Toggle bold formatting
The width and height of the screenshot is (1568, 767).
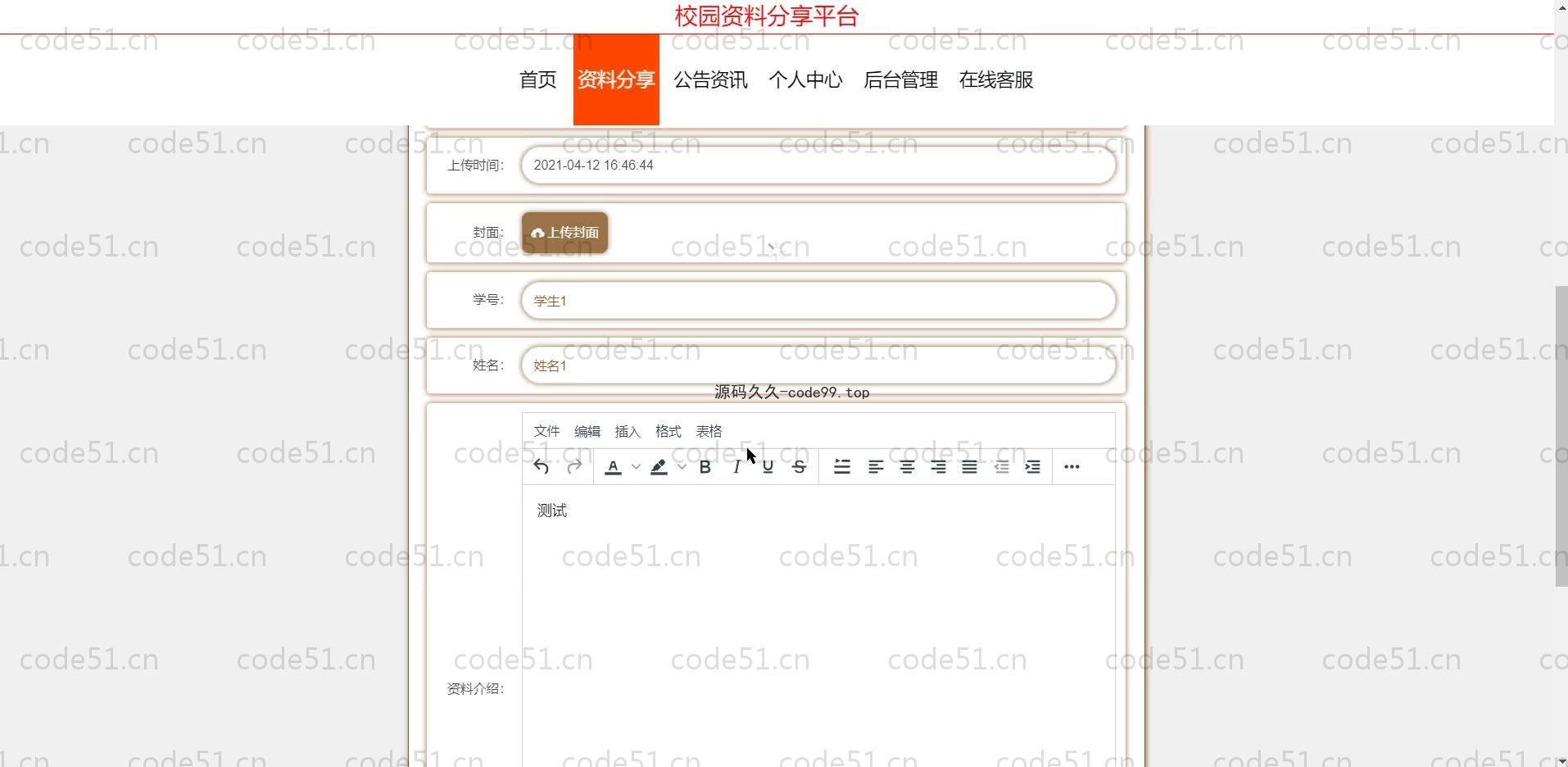pos(705,467)
